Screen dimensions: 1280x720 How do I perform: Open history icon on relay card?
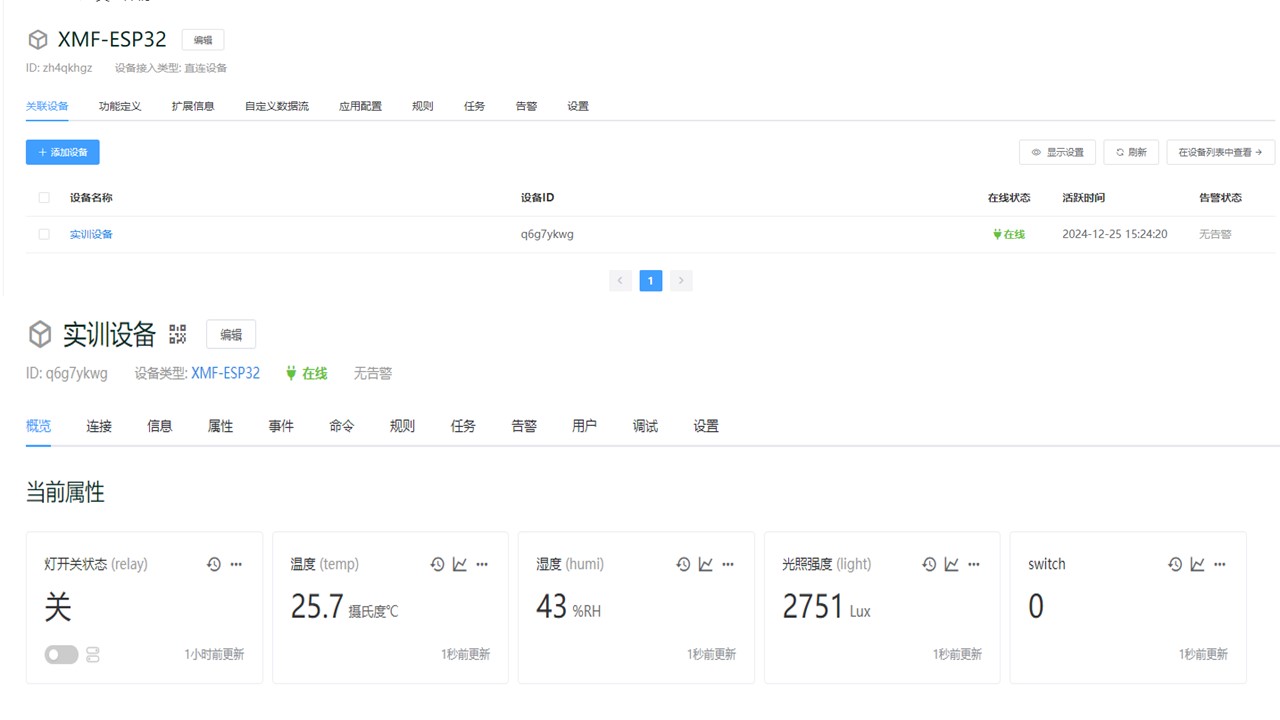point(214,565)
